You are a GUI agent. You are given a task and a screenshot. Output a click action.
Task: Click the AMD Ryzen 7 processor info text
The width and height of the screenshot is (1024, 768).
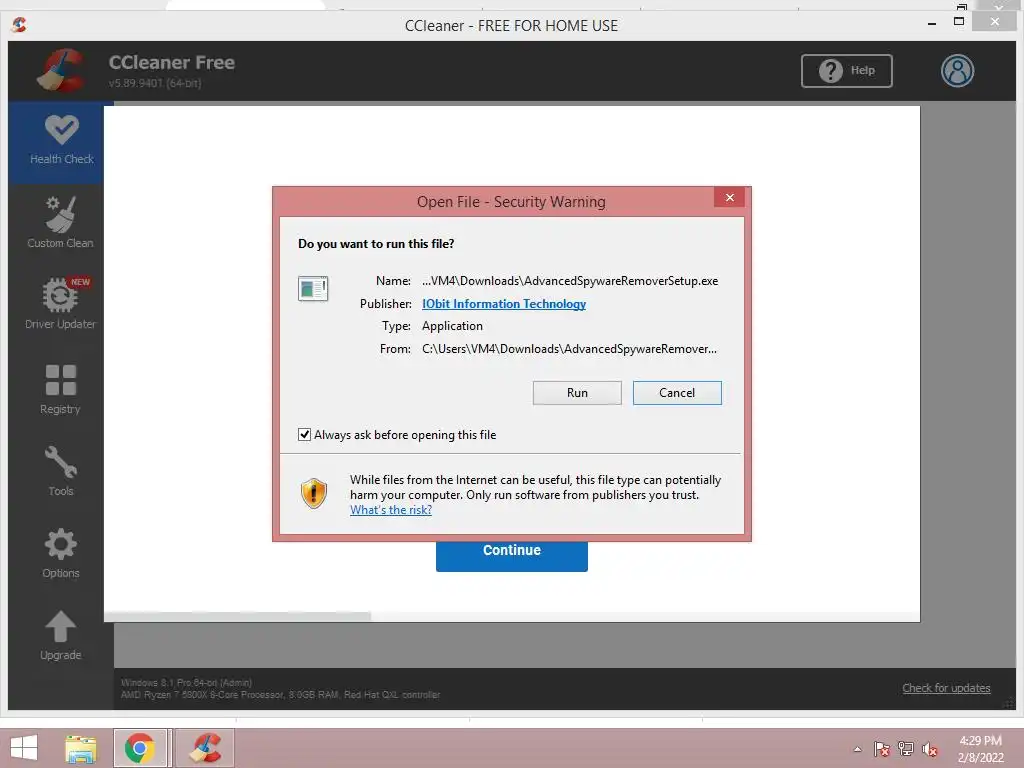pos(280,694)
